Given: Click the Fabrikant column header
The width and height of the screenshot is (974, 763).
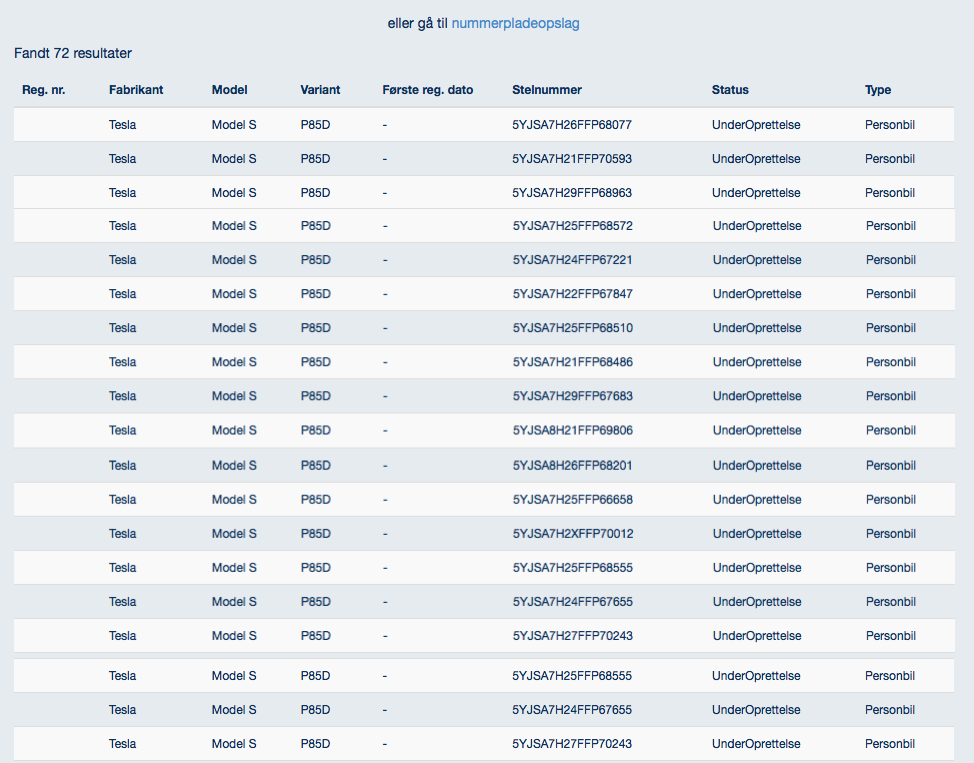Looking at the screenshot, I should (x=136, y=90).
